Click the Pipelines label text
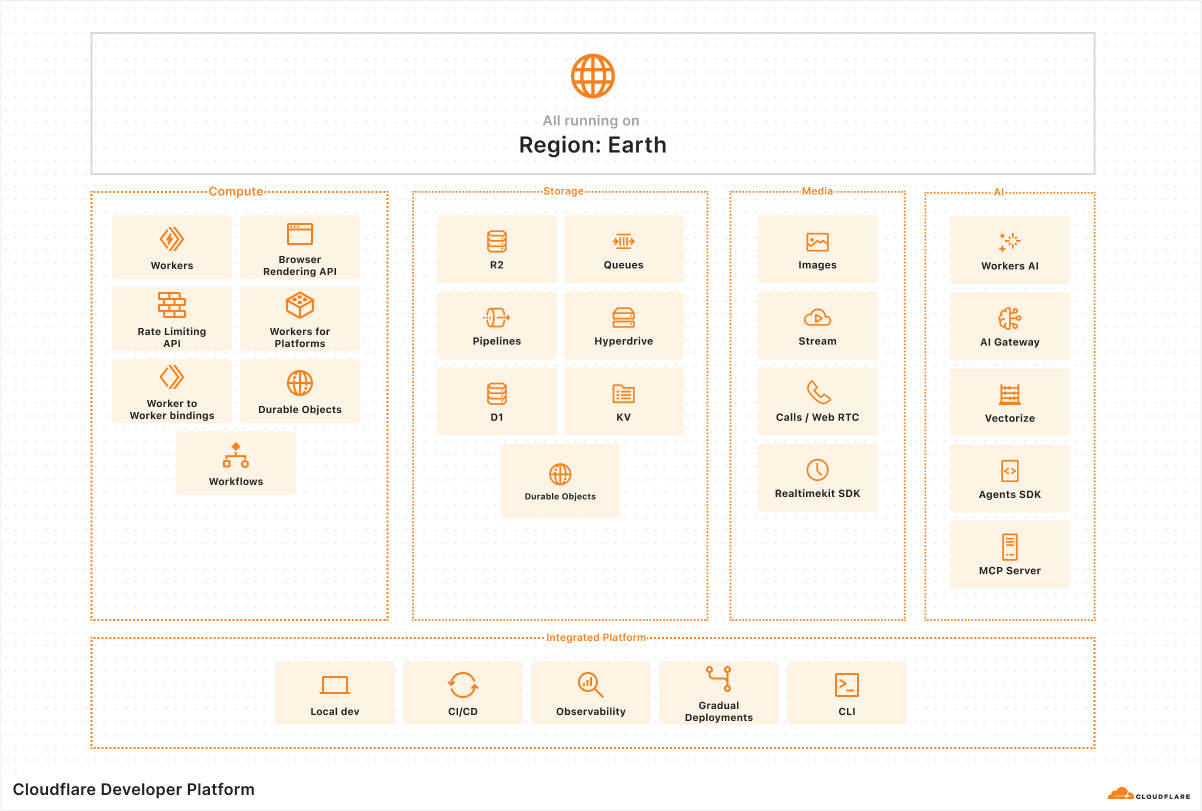The height and width of the screenshot is (811, 1202). [x=497, y=342]
